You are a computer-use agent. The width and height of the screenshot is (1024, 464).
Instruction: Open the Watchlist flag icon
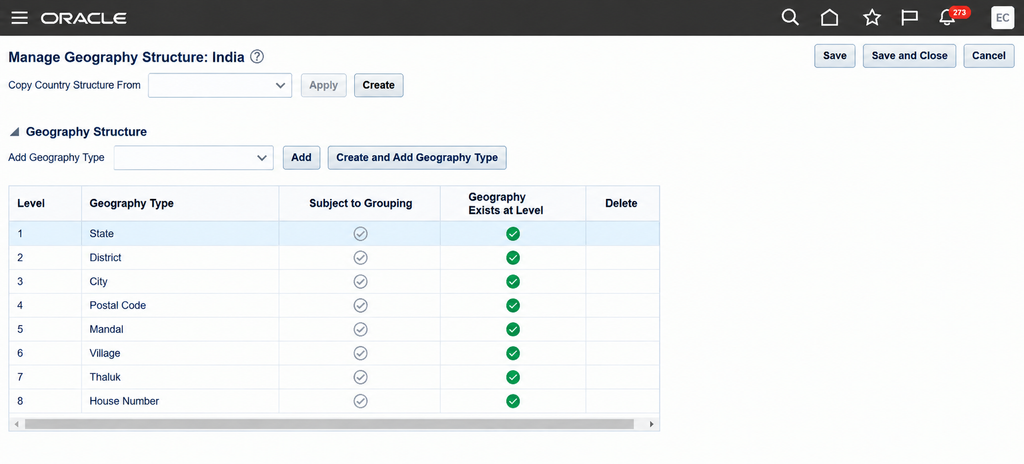click(910, 18)
